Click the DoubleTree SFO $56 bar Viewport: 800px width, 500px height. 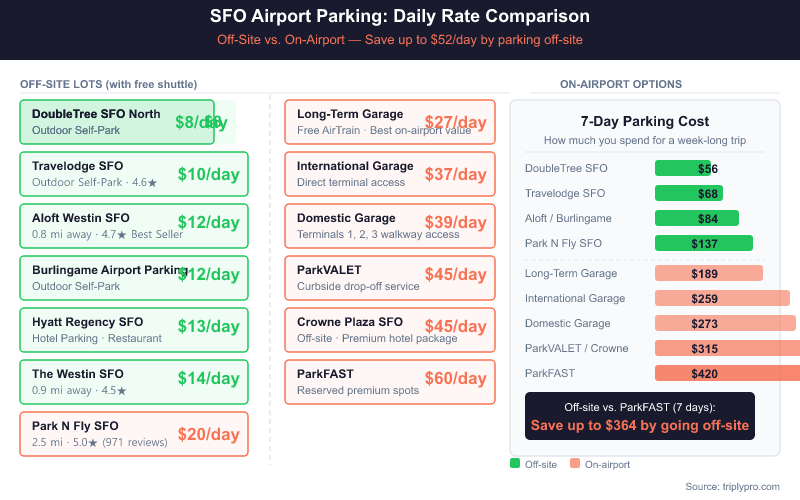click(x=683, y=168)
